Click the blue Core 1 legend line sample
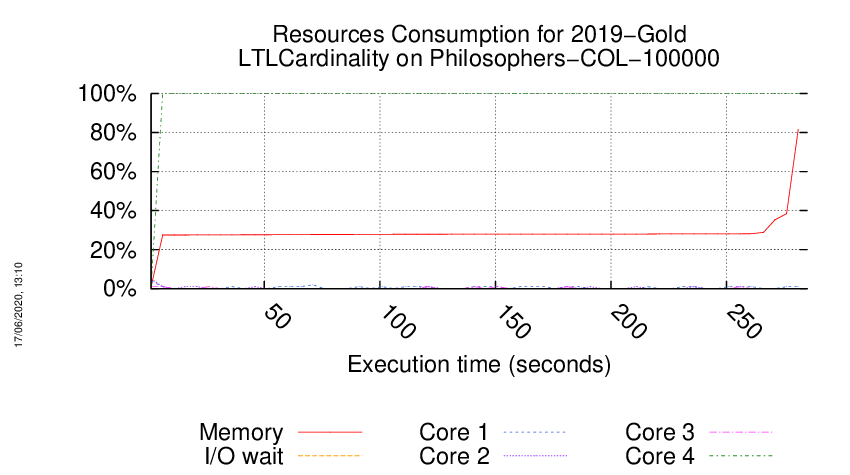Viewport: 850px width, 475px height. (x=535, y=432)
